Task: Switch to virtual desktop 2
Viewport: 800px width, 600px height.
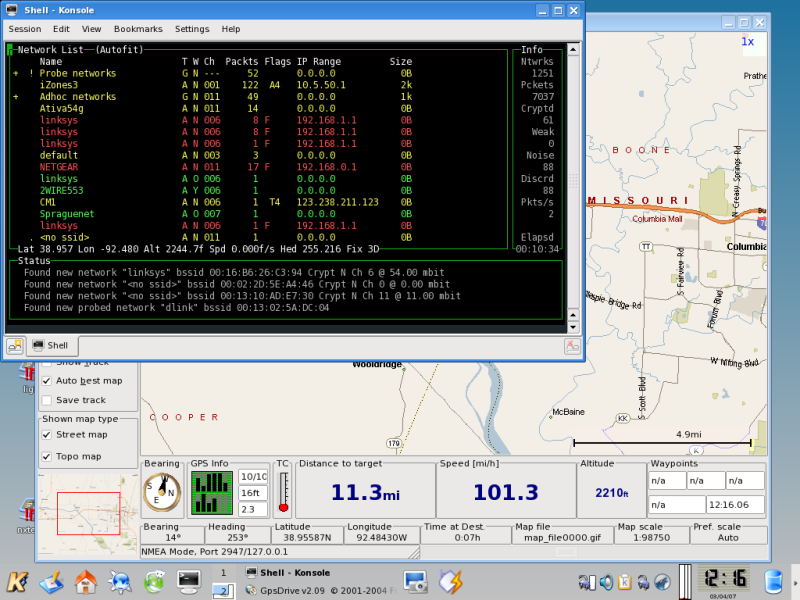Action: pyautogui.click(x=223, y=590)
